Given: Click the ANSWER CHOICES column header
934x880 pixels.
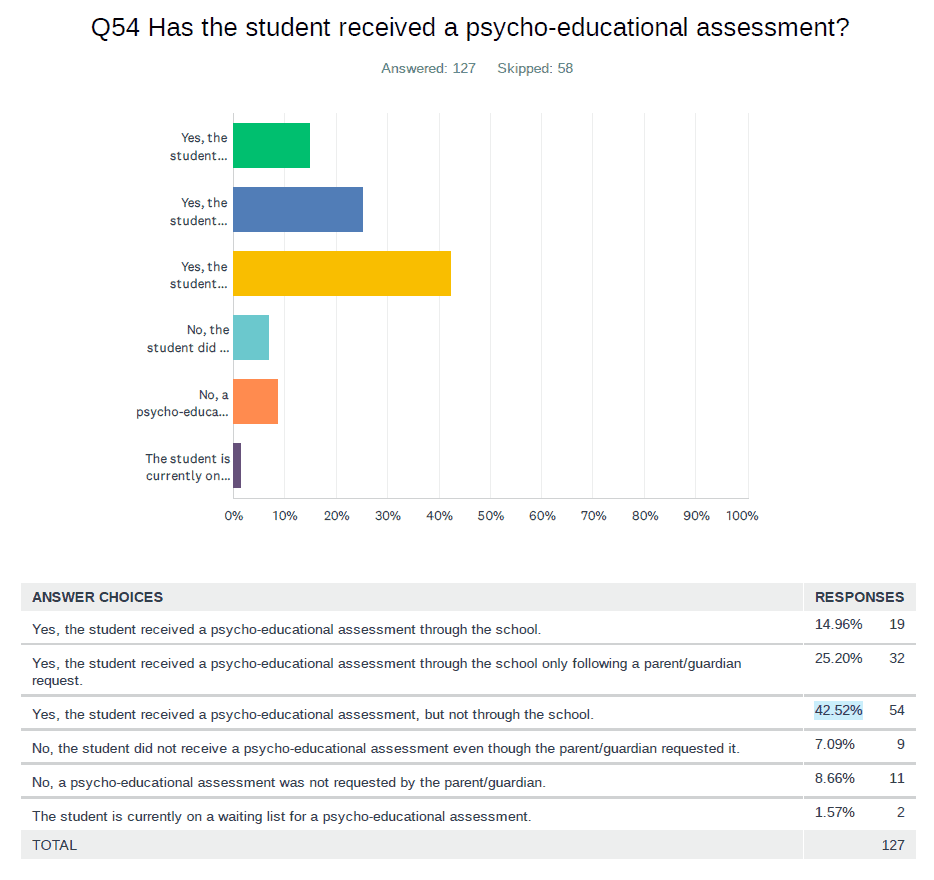Looking at the screenshot, I should point(97,597).
